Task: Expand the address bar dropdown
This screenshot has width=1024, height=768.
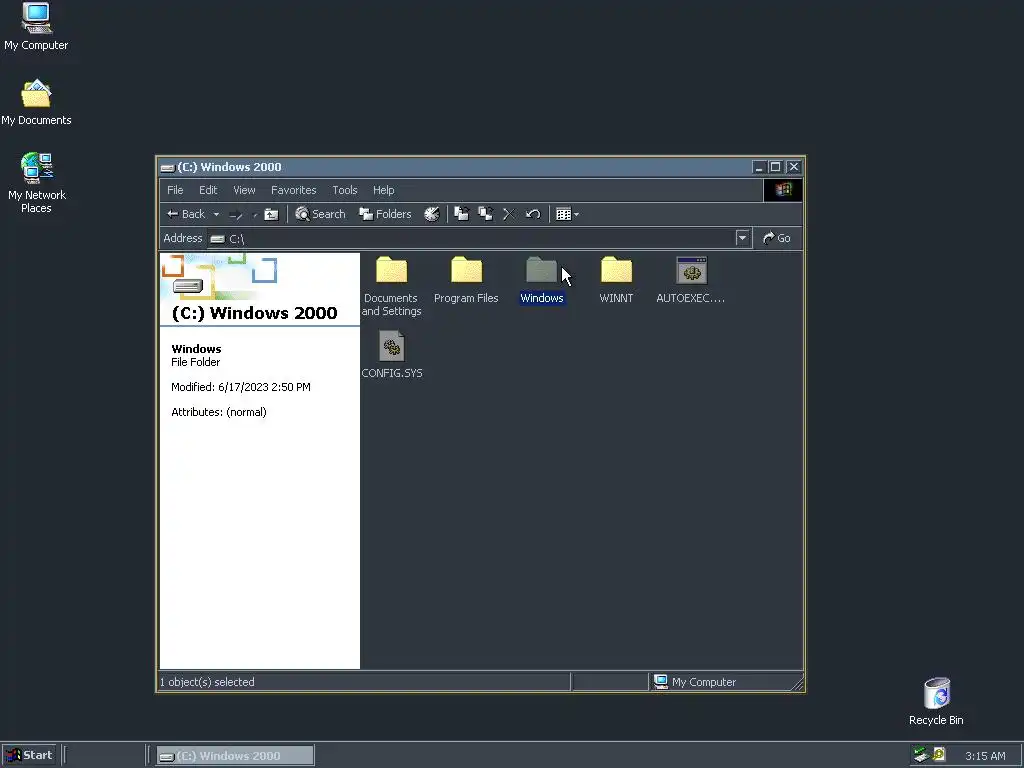Action: 742,238
